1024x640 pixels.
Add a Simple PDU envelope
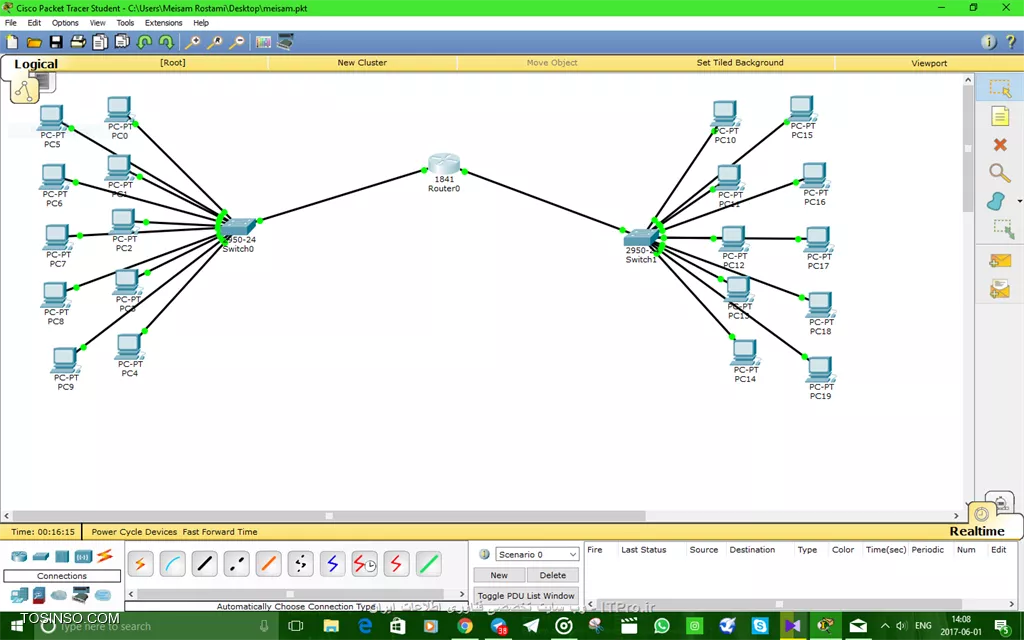point(1000,261)
